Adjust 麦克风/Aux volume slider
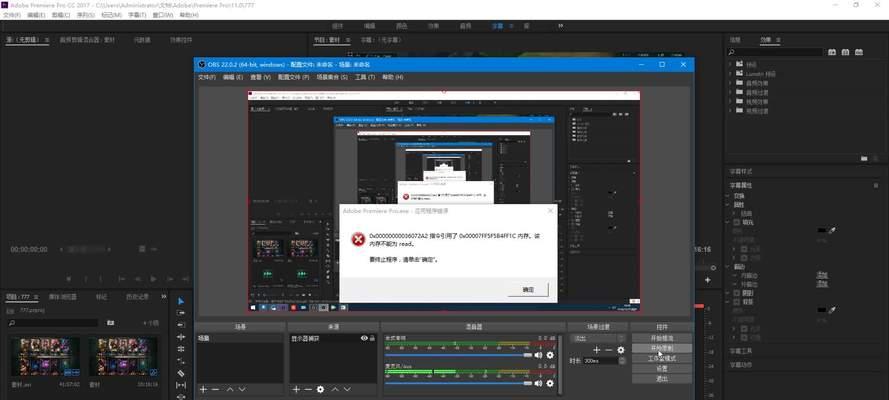The height and width of the screenshot is (400, 889). click(459, 383)
